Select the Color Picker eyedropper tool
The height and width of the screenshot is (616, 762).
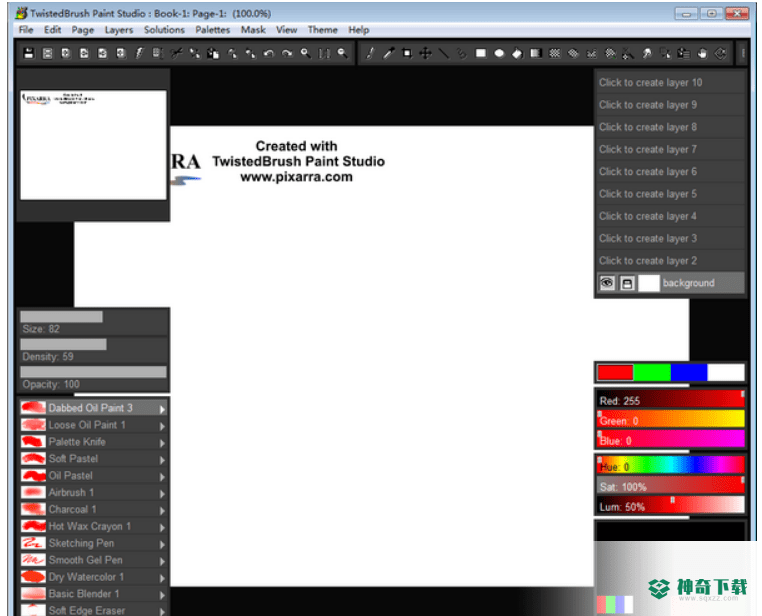coord(388,53)
